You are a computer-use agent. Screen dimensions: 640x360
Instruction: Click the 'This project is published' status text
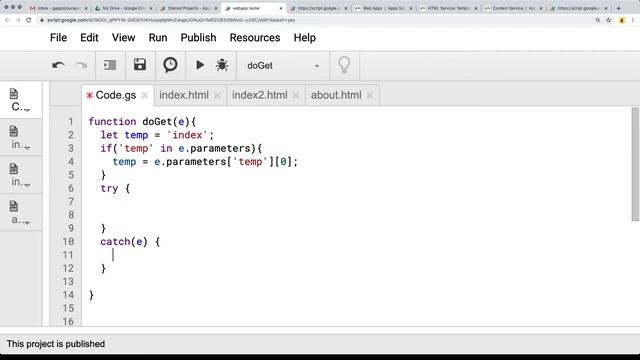pos(56,344)
